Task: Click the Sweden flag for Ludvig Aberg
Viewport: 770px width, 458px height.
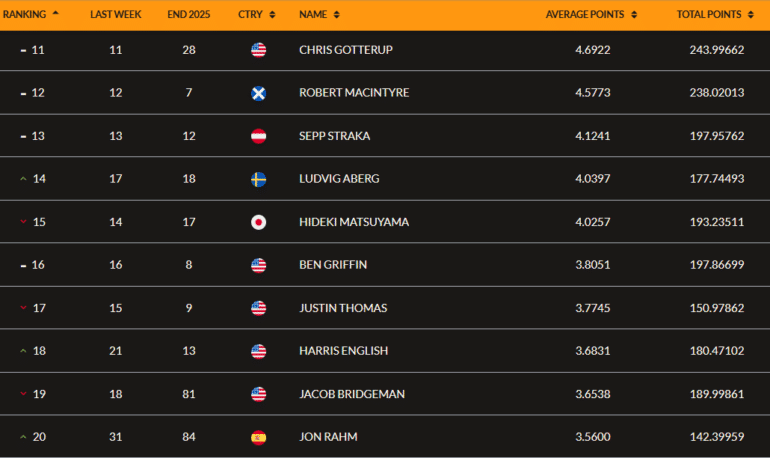Action: click(x=258, y=179)
